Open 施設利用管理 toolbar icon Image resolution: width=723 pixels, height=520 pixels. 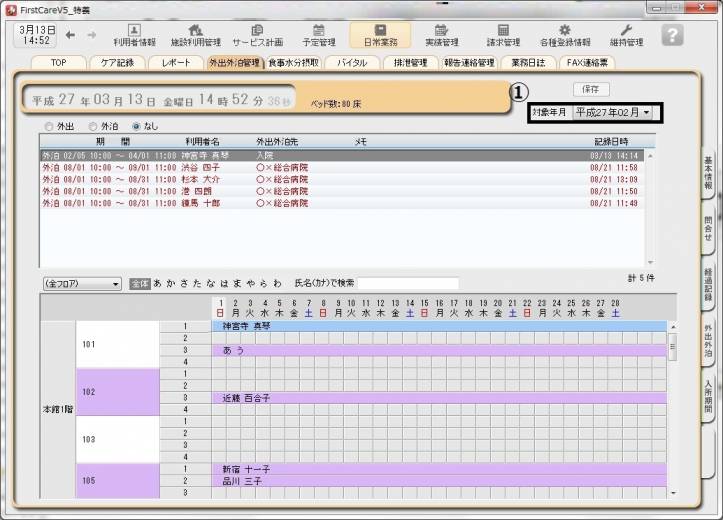[195, 35]
